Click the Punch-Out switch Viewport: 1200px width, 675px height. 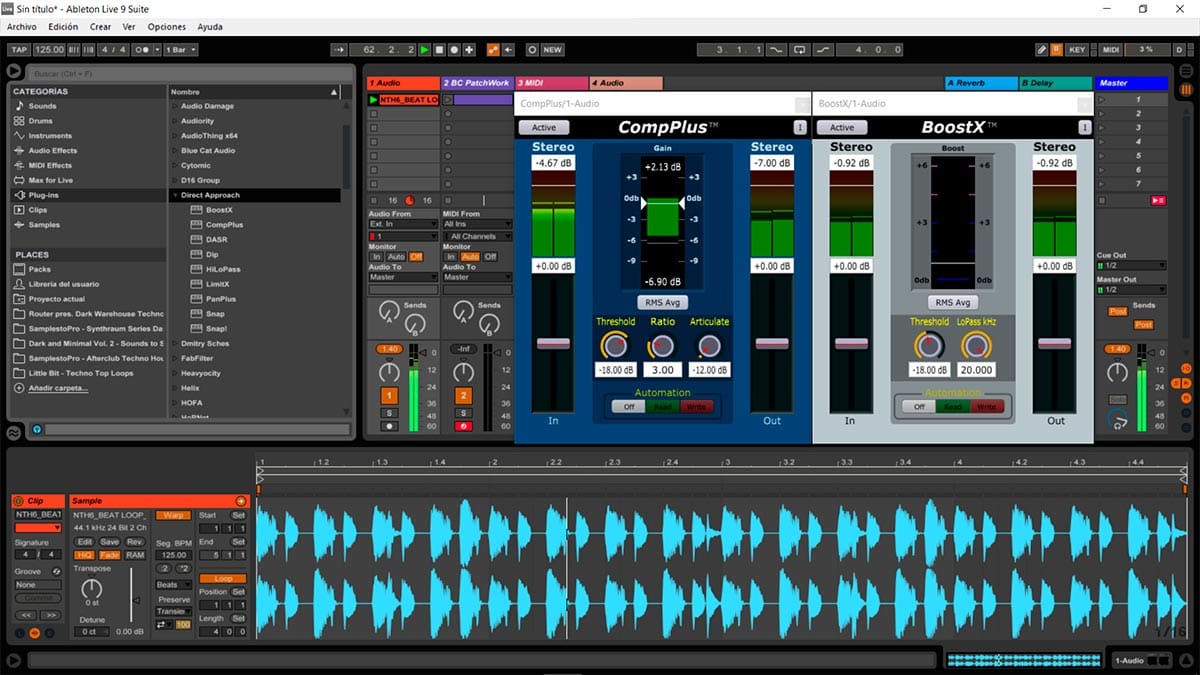coord(822,49)
